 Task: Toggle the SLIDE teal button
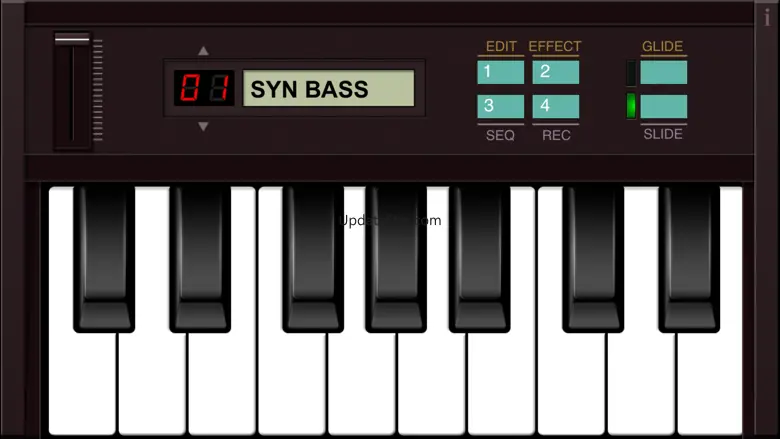coord(664,106)
